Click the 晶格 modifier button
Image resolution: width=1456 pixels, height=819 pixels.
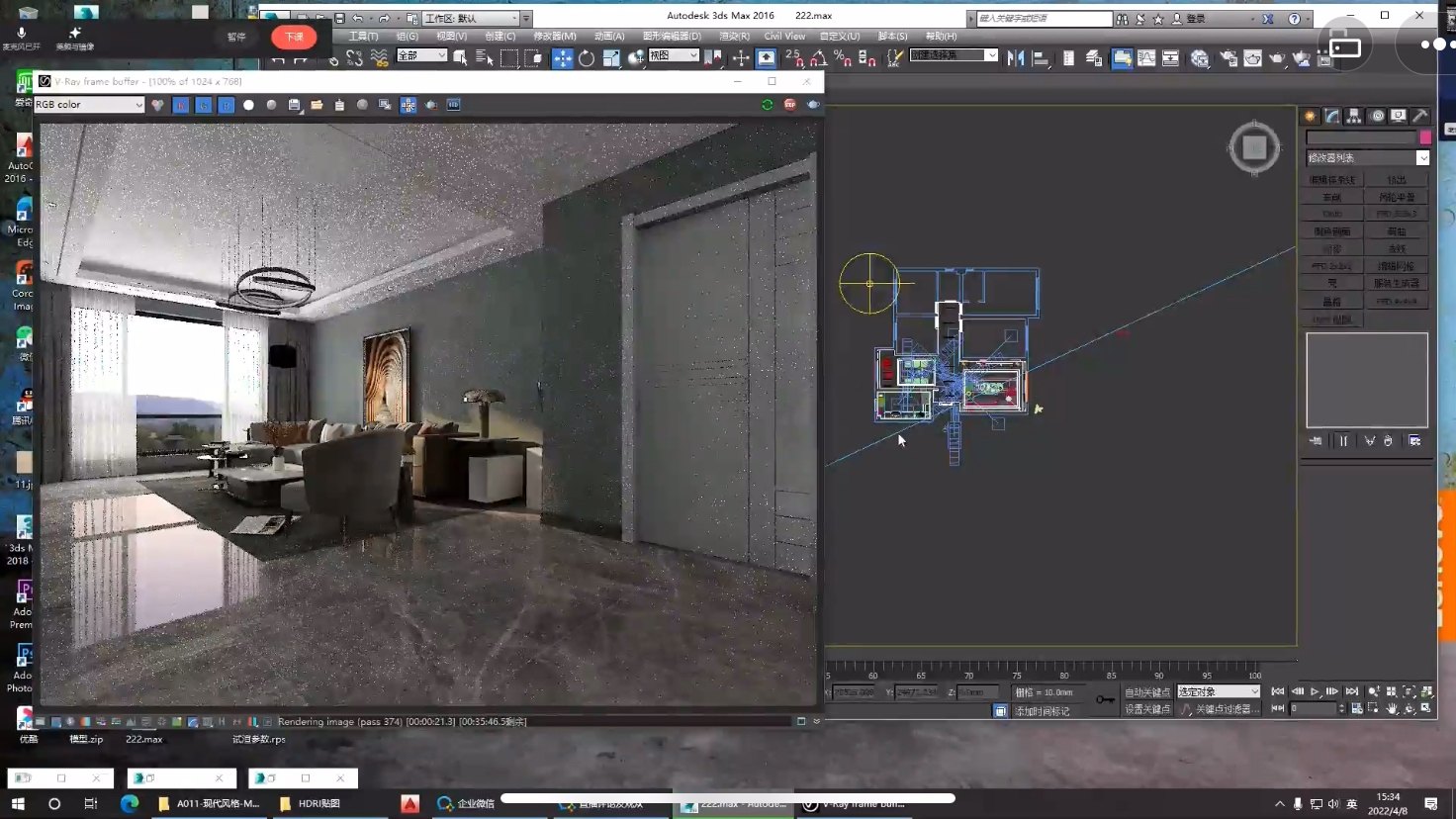[x=1332, y=301]
